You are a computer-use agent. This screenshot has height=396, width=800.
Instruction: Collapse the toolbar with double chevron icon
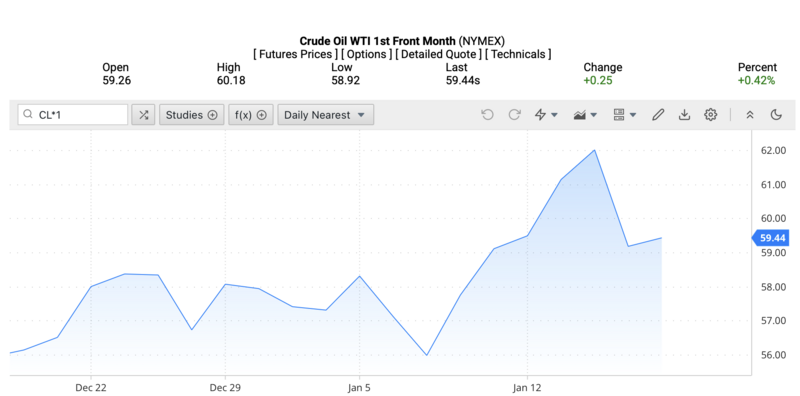click(749, 115)
